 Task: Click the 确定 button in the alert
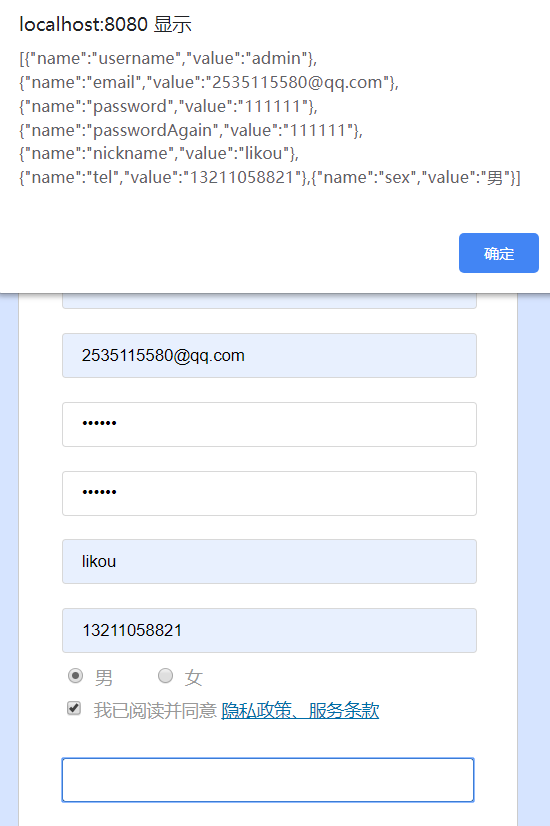point(498,253)
